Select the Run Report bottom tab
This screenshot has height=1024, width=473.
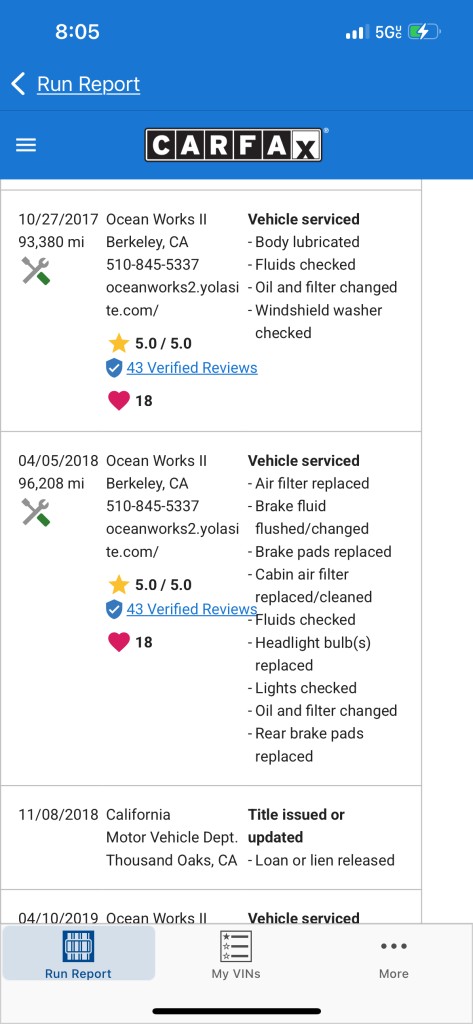coord(78,954)
